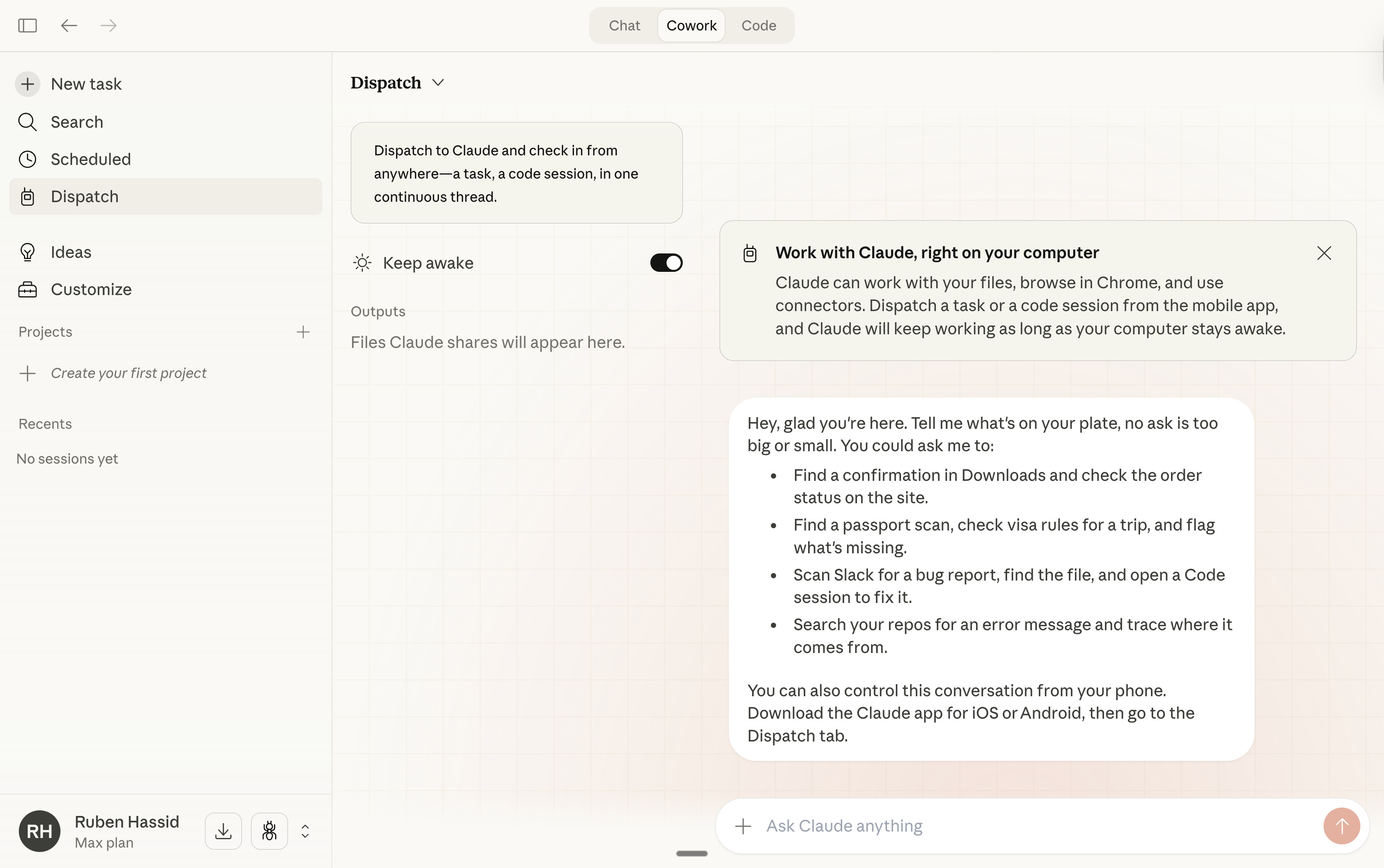Turn off the Keep awake switch
1384x868 pixels.
pyautogui.click(x=666, y=263)
